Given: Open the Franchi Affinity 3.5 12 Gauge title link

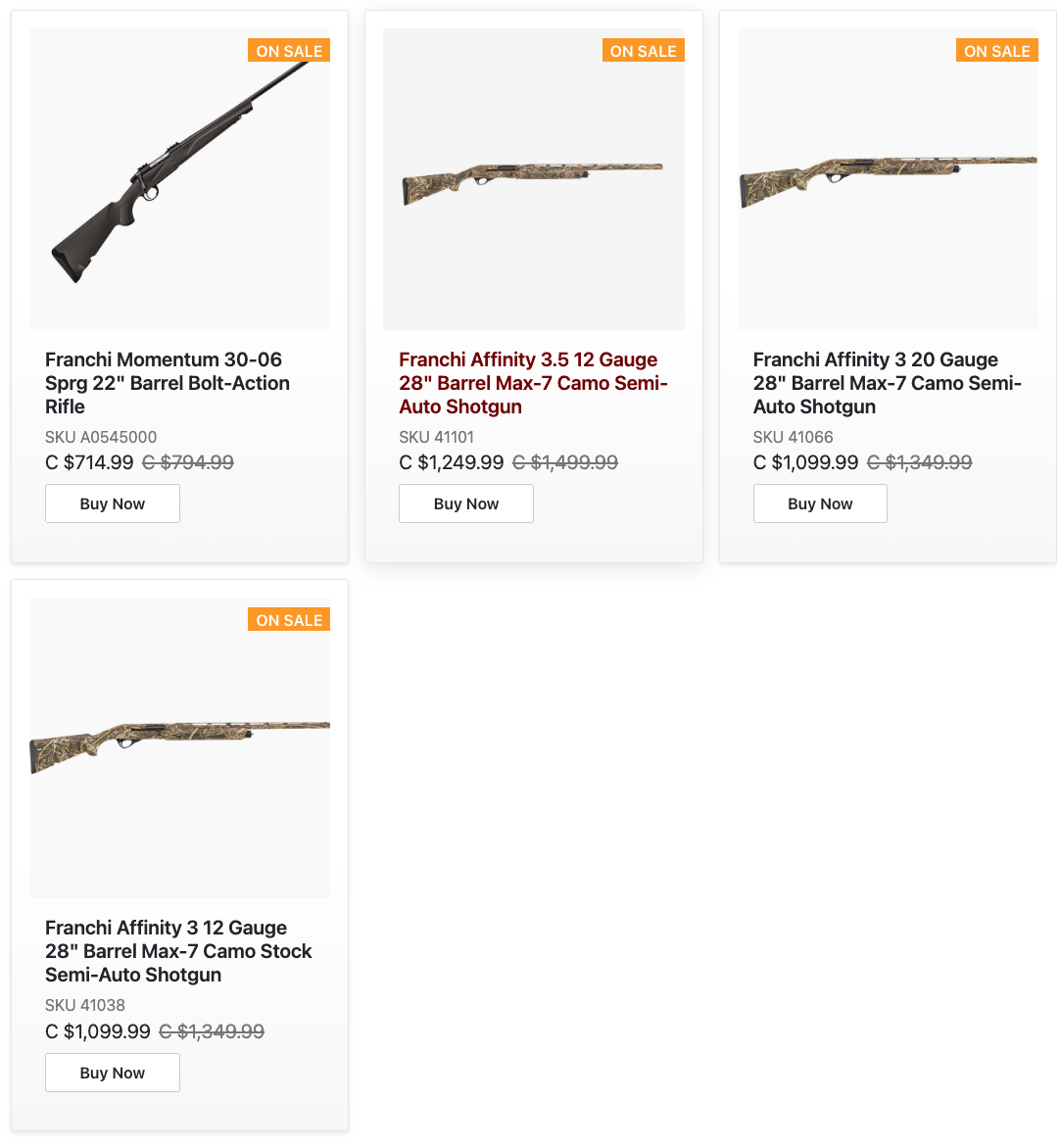Looking at the screenshot, I should point(532,383).
